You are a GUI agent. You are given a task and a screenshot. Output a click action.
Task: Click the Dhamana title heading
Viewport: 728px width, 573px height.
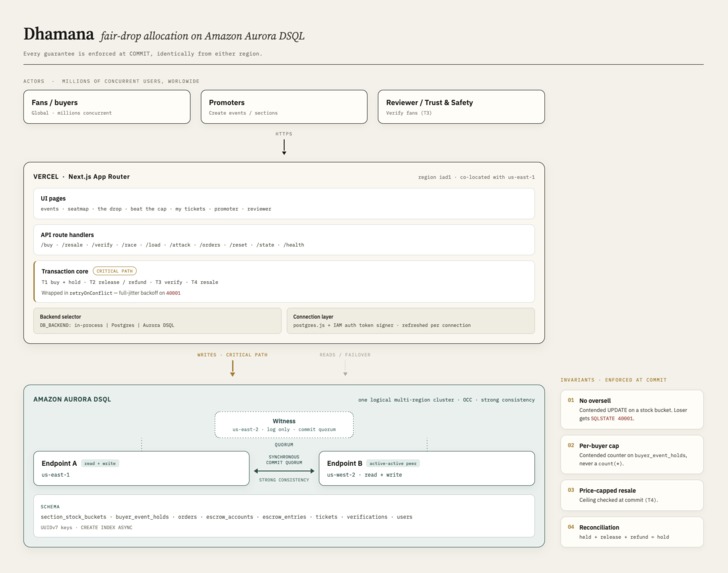point(58,34)
